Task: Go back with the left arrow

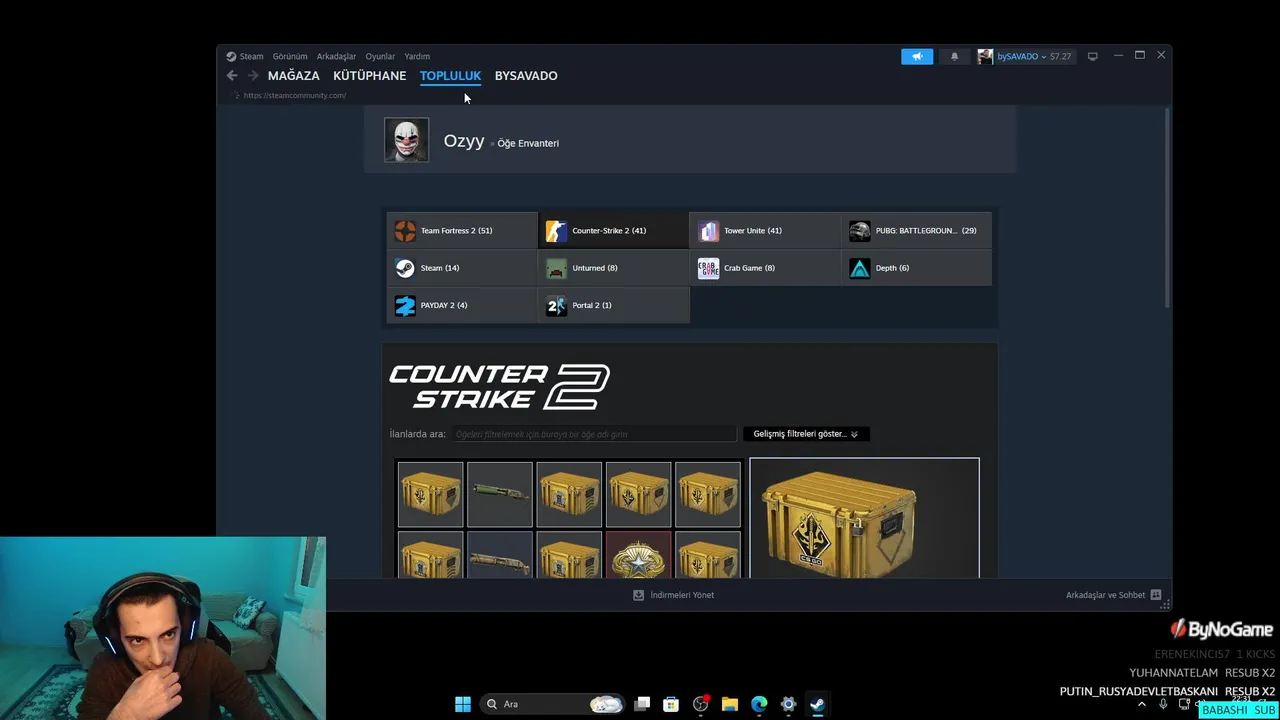Action: pyautogui.click(x=232, y=75)
